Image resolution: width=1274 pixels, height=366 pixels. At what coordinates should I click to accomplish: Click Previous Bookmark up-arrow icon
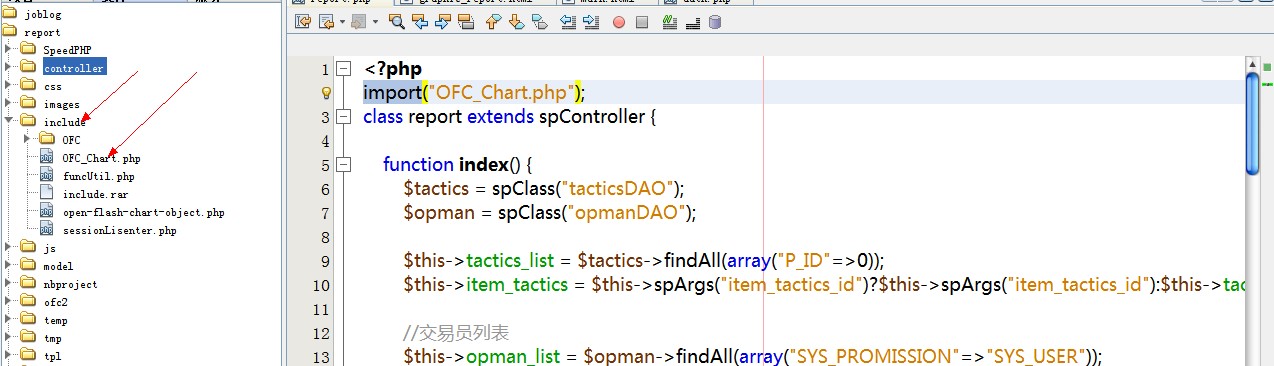[493, 22]
